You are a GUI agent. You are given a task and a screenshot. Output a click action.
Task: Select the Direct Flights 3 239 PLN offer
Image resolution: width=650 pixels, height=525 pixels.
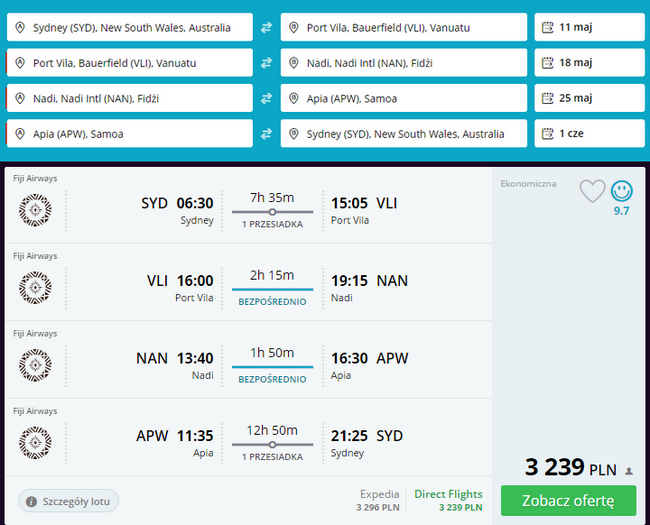(448, 500)
